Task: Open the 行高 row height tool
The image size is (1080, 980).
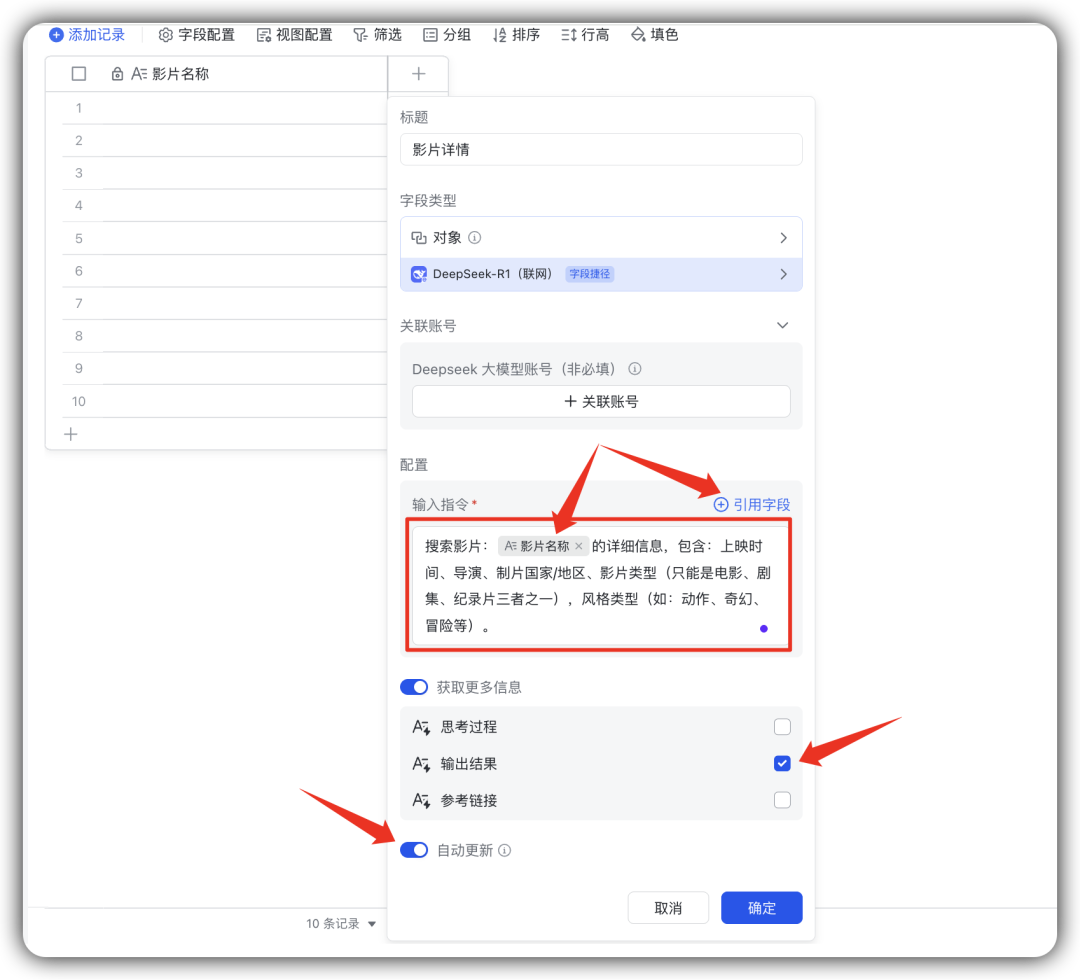Action: pyautogui.click(x=585, y=34)
